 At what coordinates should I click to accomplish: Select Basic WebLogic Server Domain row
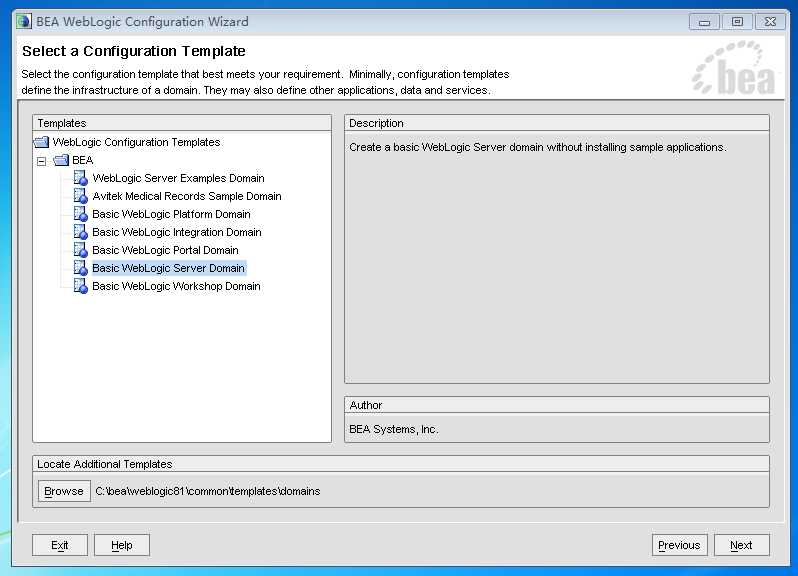(168, 268)
